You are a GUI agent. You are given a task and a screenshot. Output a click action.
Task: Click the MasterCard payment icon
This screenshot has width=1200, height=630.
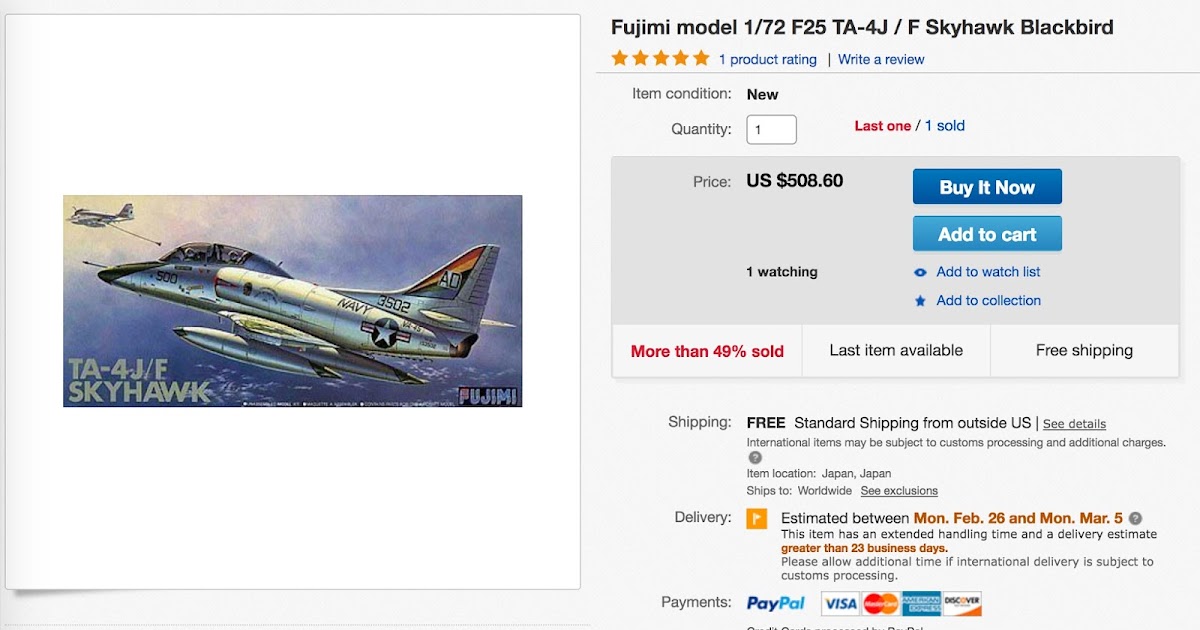(x=880, y=603)
